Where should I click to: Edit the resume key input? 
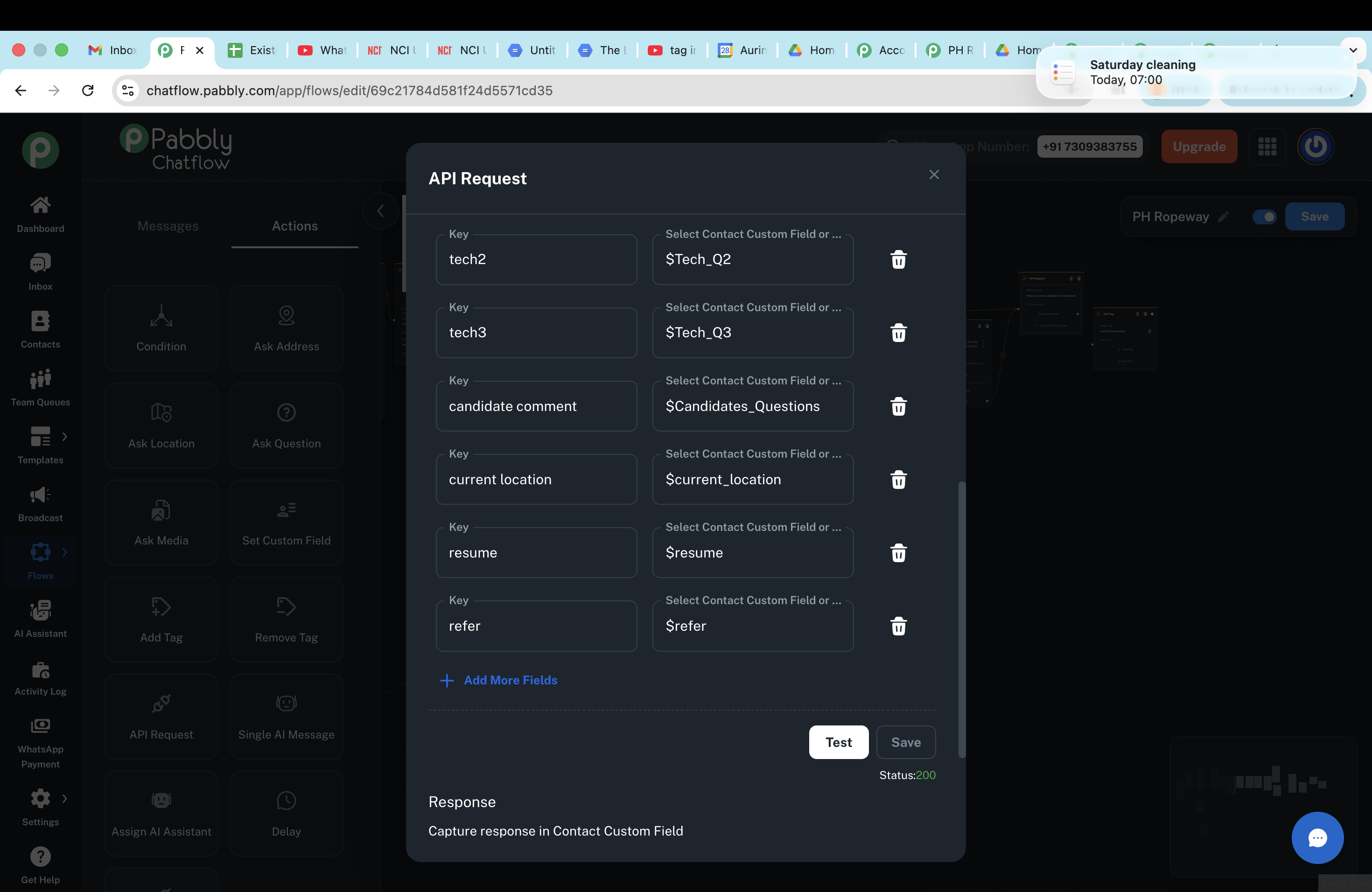pos(536,553)
